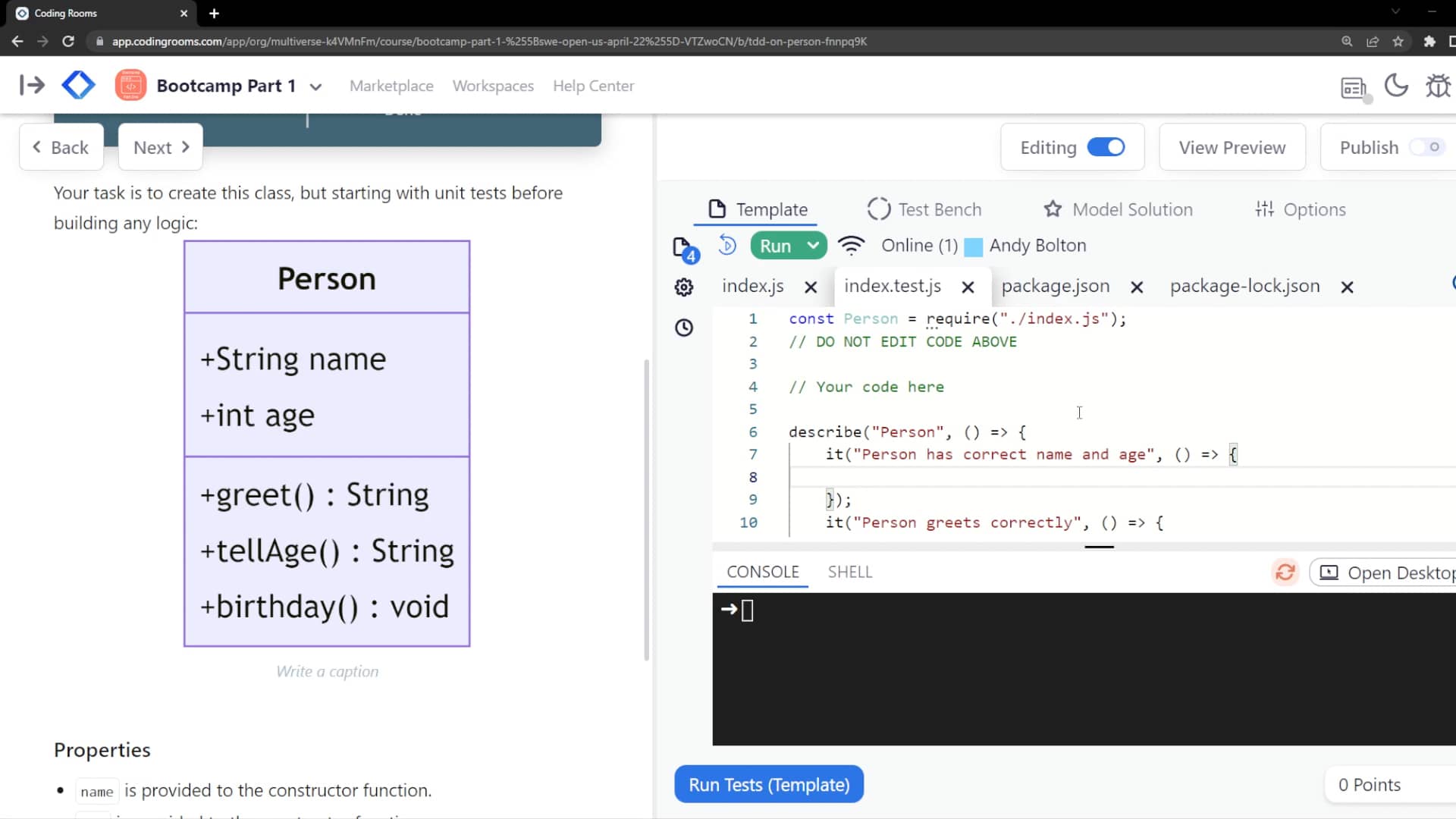This screenshot has width=1456, height=819.
Task: Switch to the Test Bench tab
Action: pos(924,209)
